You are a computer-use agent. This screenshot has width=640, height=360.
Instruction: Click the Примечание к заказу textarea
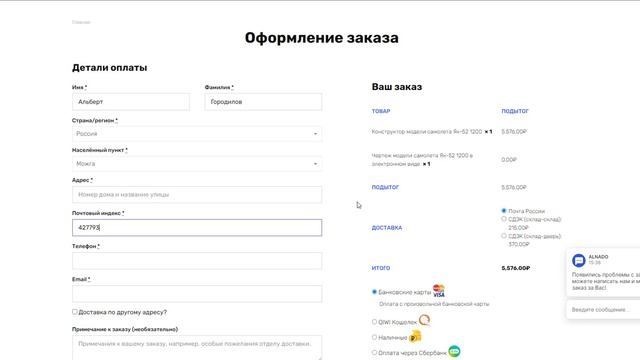click(x=197, y=347)
